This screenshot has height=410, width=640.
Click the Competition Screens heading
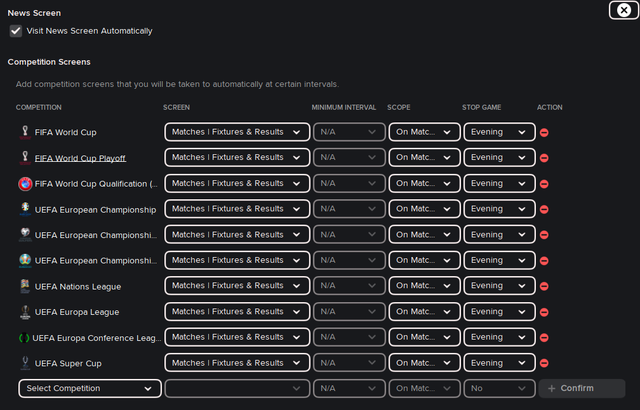(49, 62)
